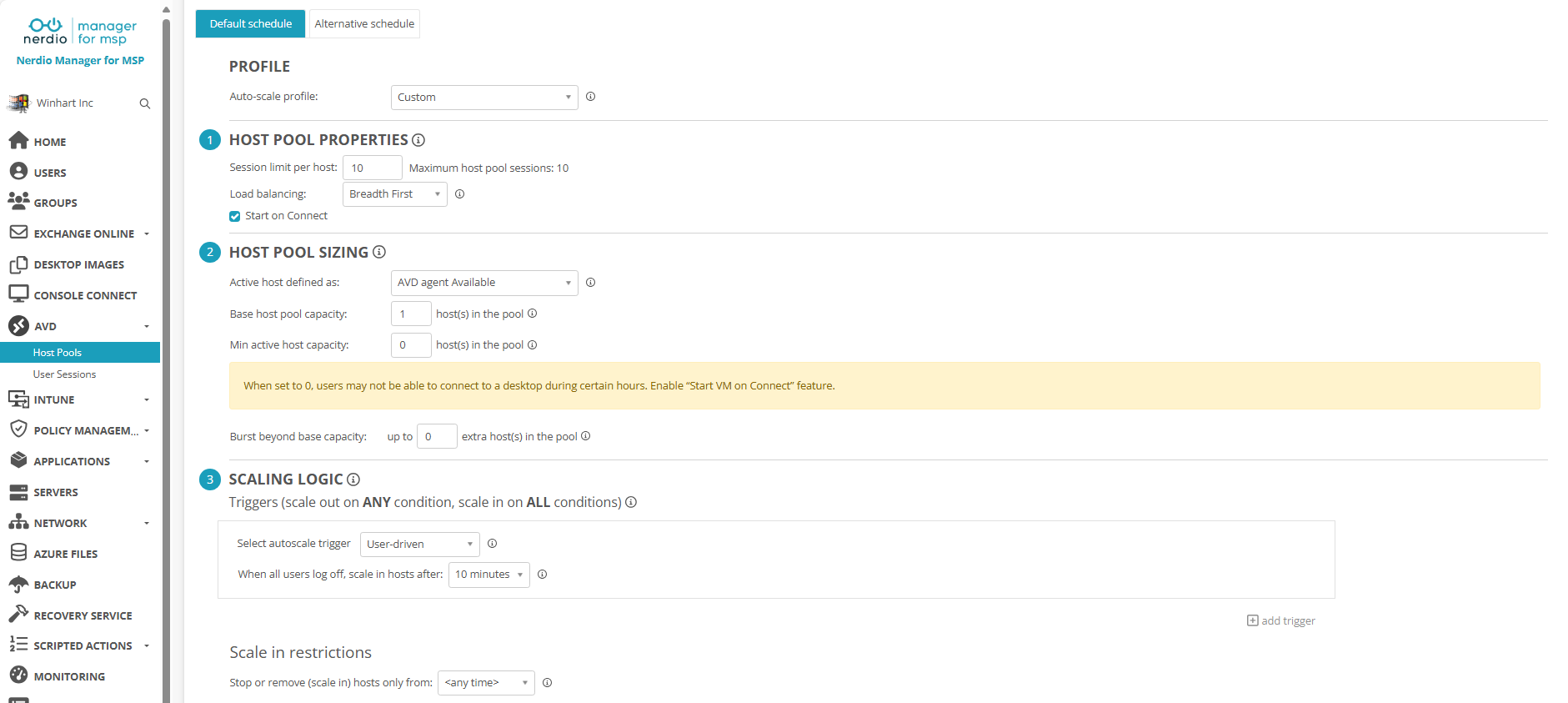
Task: Open the Auto-scale profile dropdown
Action: (x=483, y=98)
